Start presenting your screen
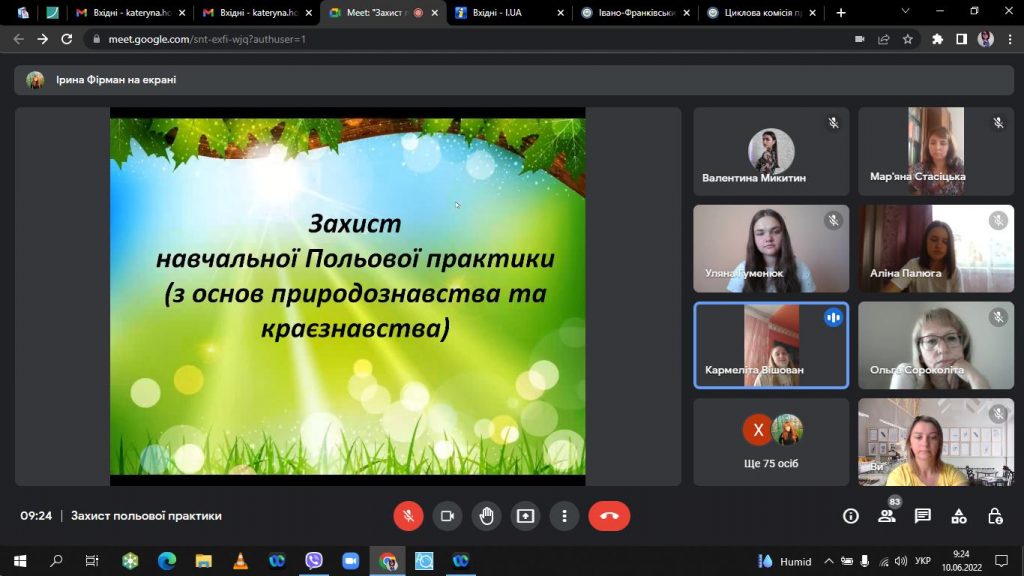The image size is (1024, 576). click(x=526, y=516)
